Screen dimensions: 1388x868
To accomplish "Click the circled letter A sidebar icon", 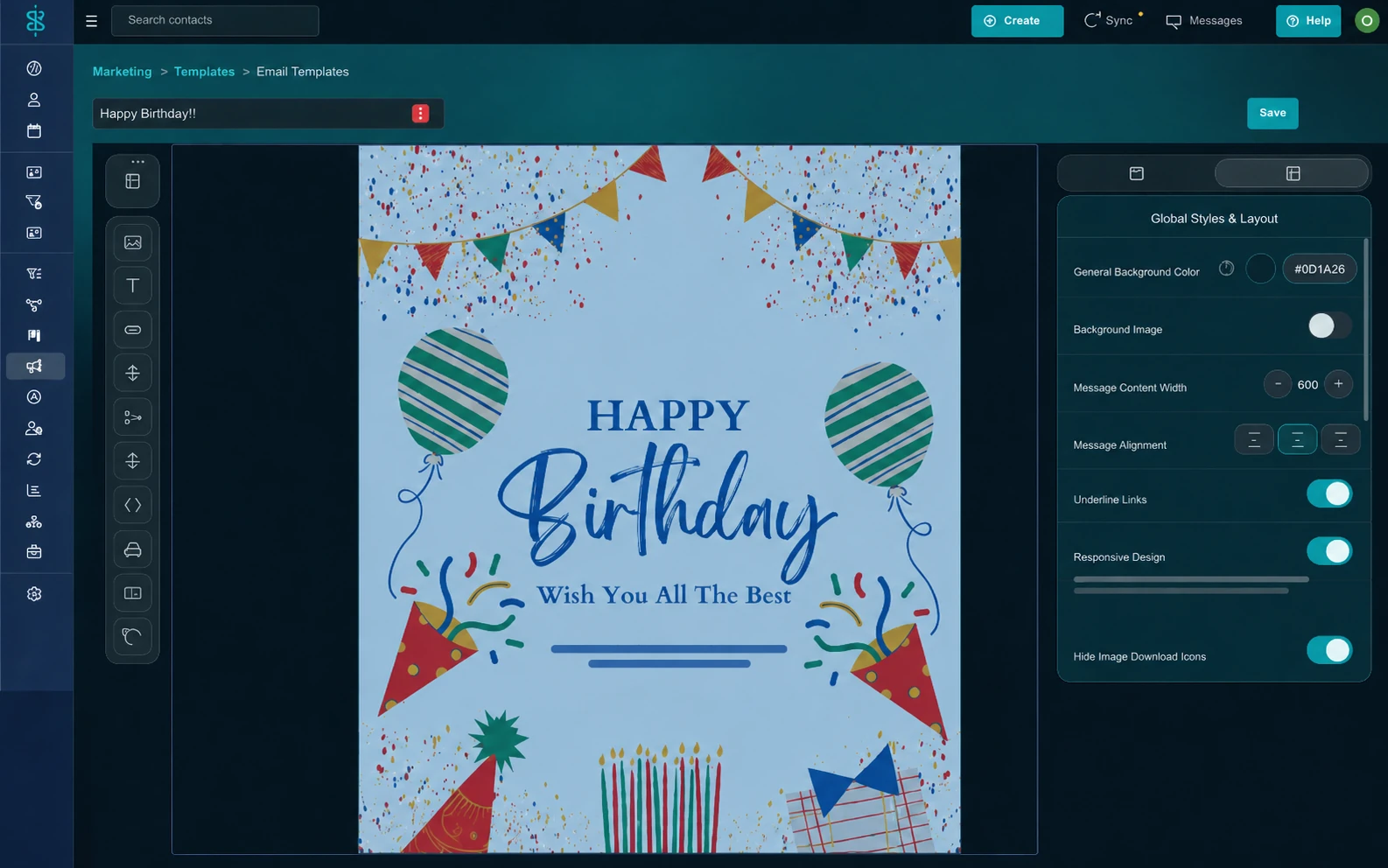I will click(x=34, y=397).
